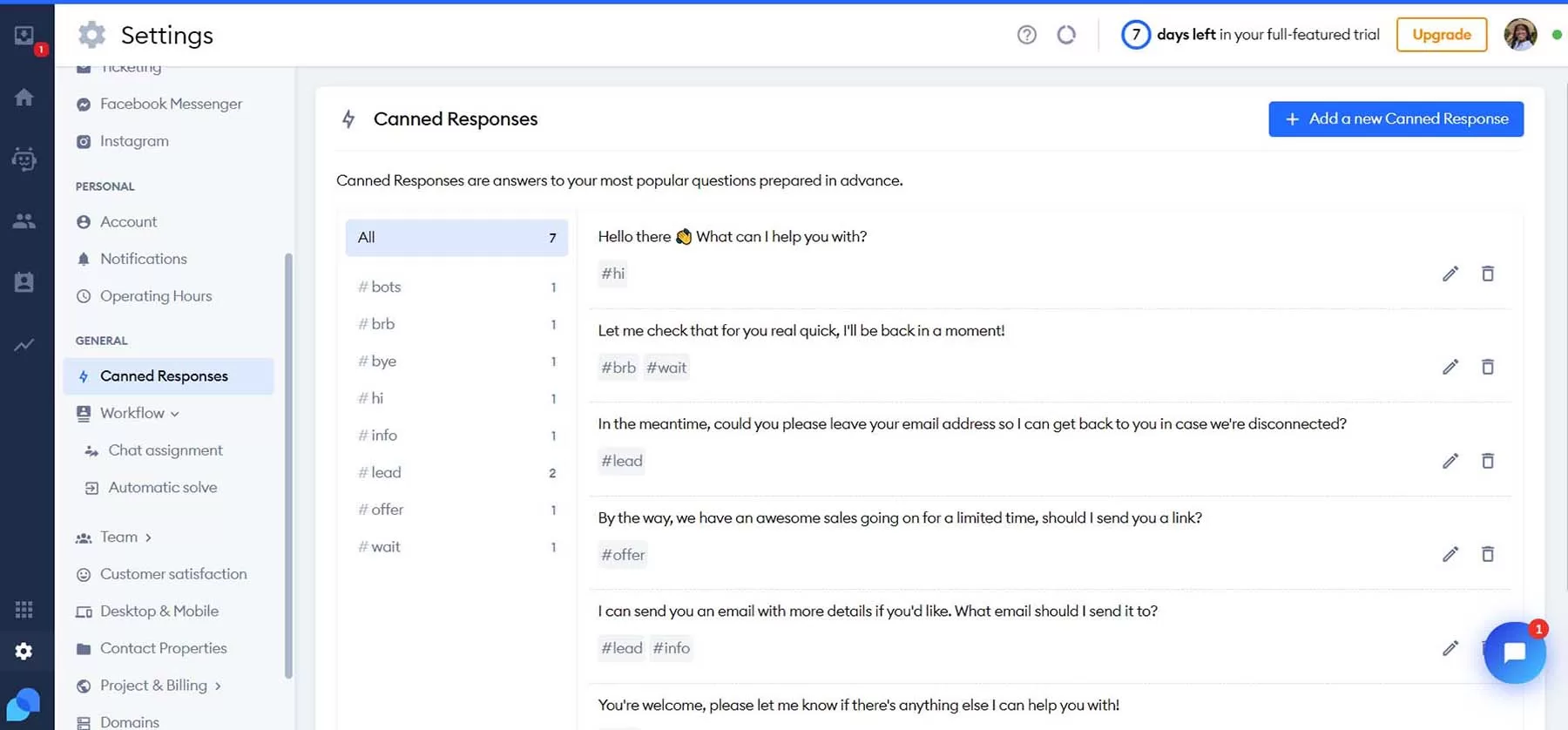Open Operating Hours settings
Image resolution: width=1568 pixels, height=730 pixels.
(x=155, y=296)
